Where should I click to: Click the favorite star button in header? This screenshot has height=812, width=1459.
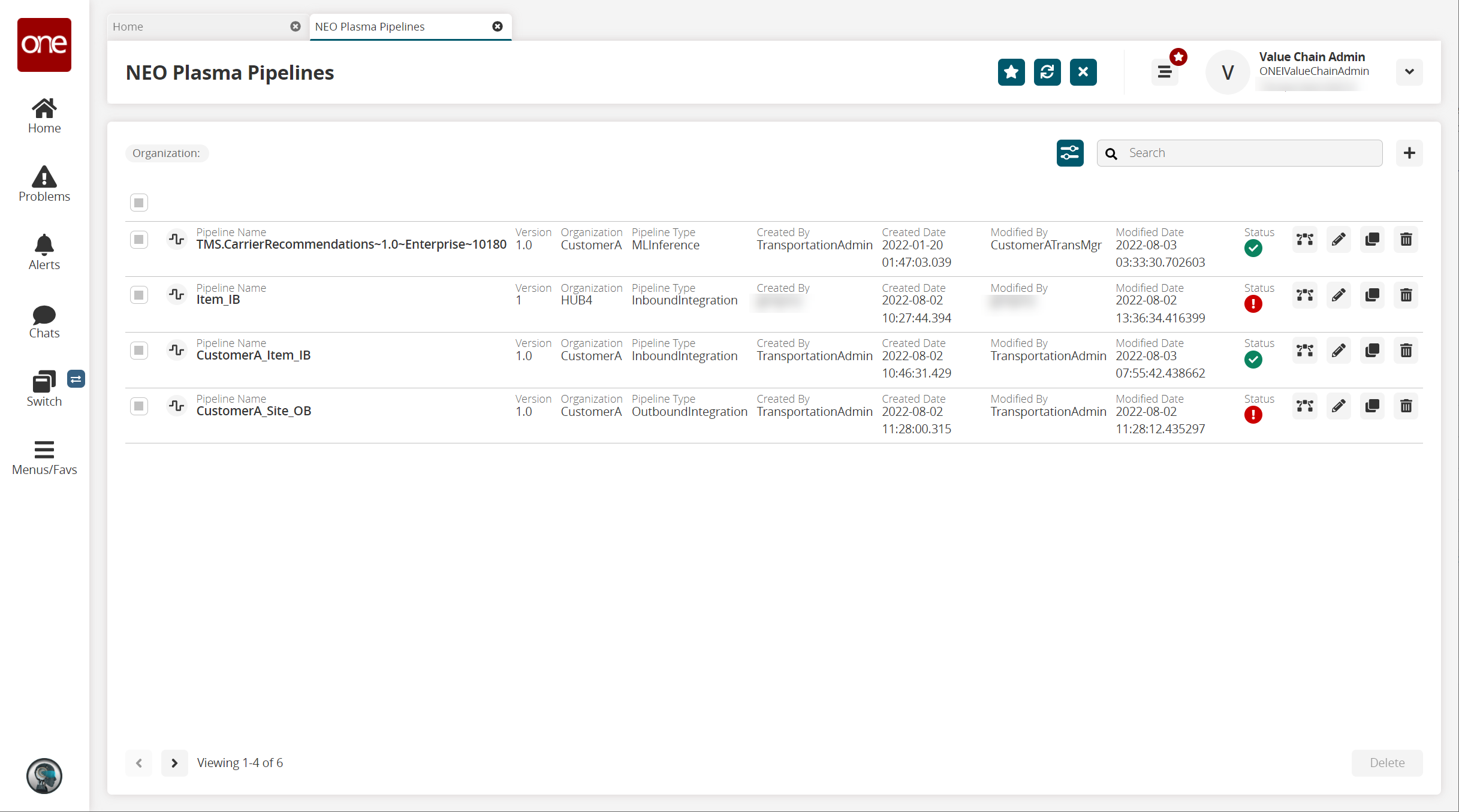click(1011, 73)
